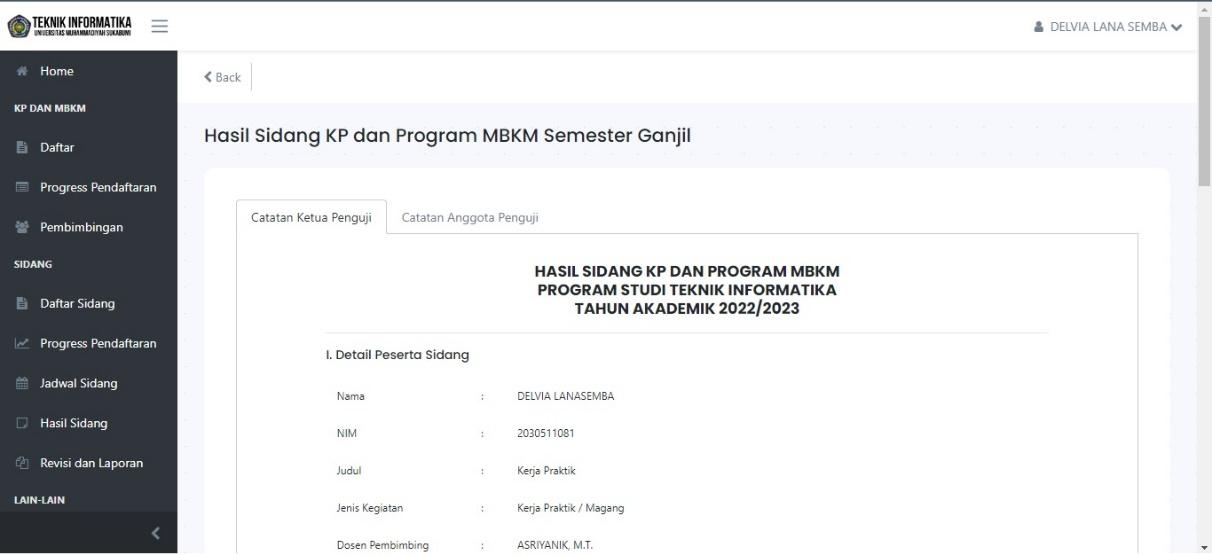
Task: Click the Hasil Sidang icon
Action: click(x=20, y=423)
